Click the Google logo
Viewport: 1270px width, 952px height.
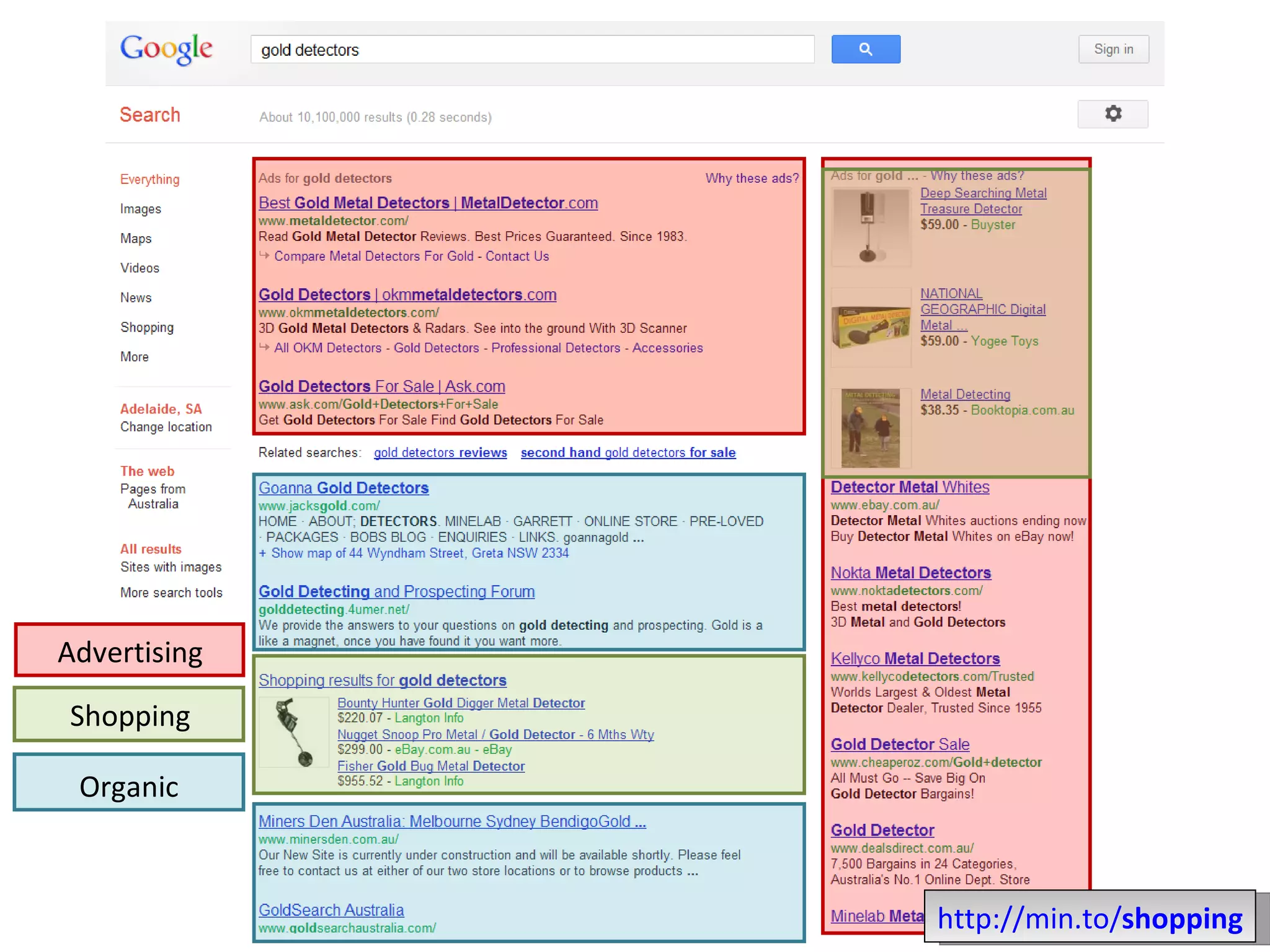(166, 49)
